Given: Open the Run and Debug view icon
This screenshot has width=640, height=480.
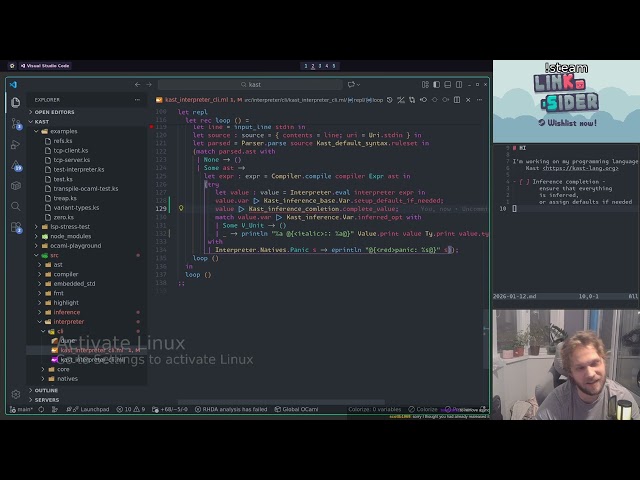Looking at the screenshot, I should tap(16, 144).
